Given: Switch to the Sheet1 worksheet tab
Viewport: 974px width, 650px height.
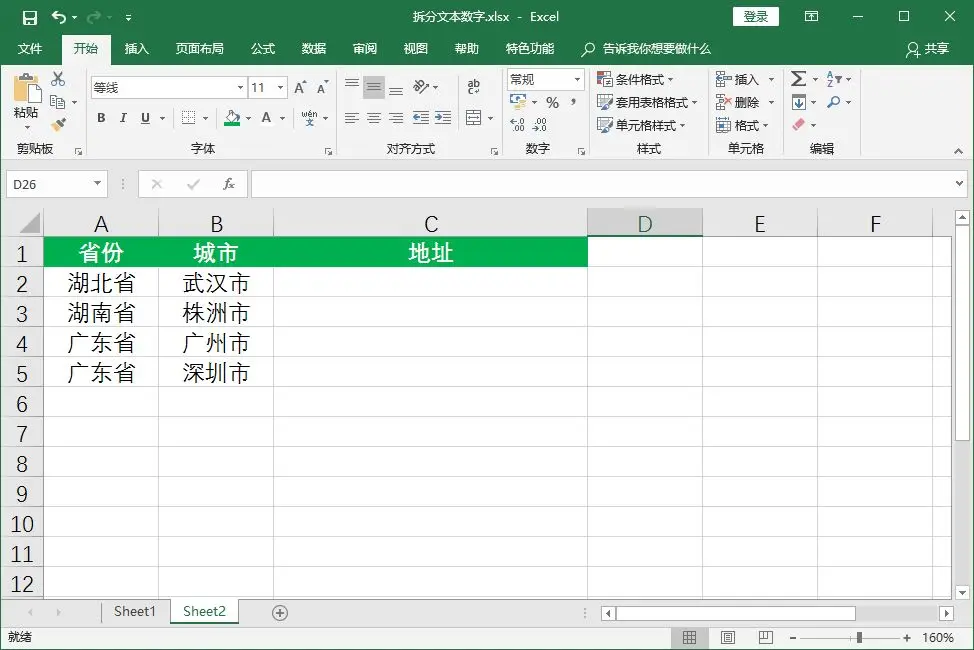Looking at the screenshot, I should coord(135,611).
